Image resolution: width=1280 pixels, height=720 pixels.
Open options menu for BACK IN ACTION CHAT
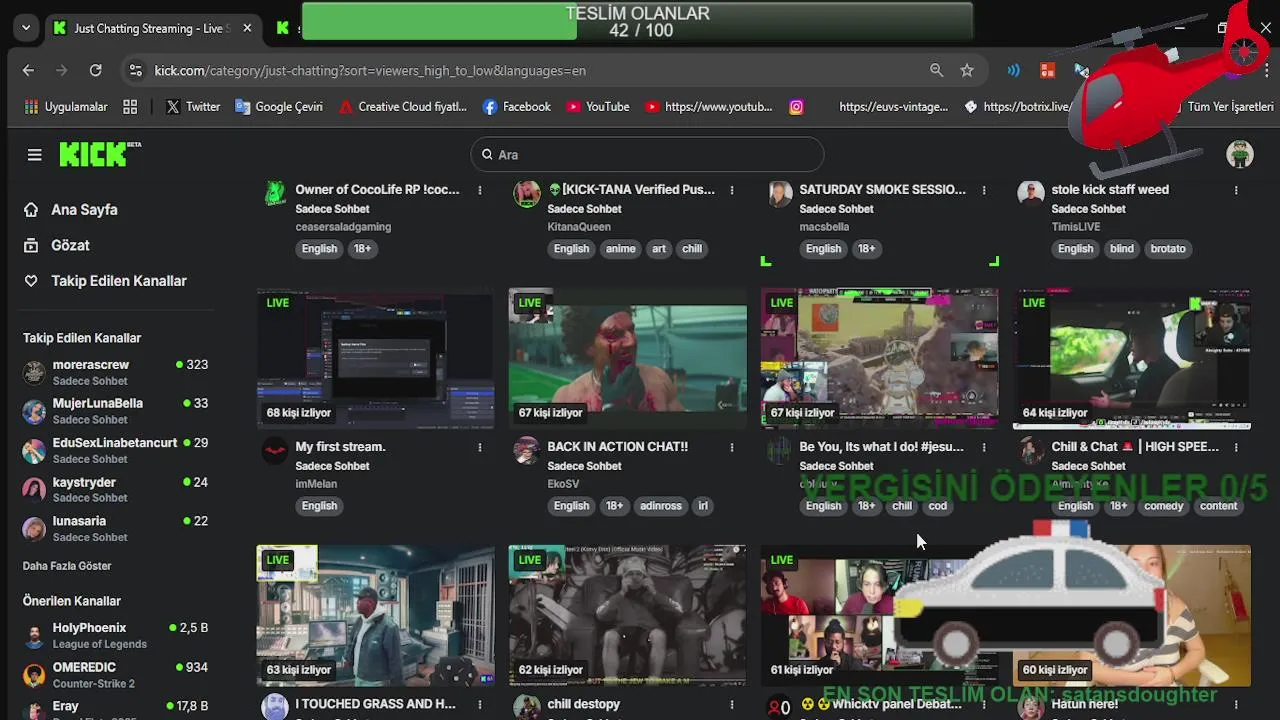(x=732, y=447)
